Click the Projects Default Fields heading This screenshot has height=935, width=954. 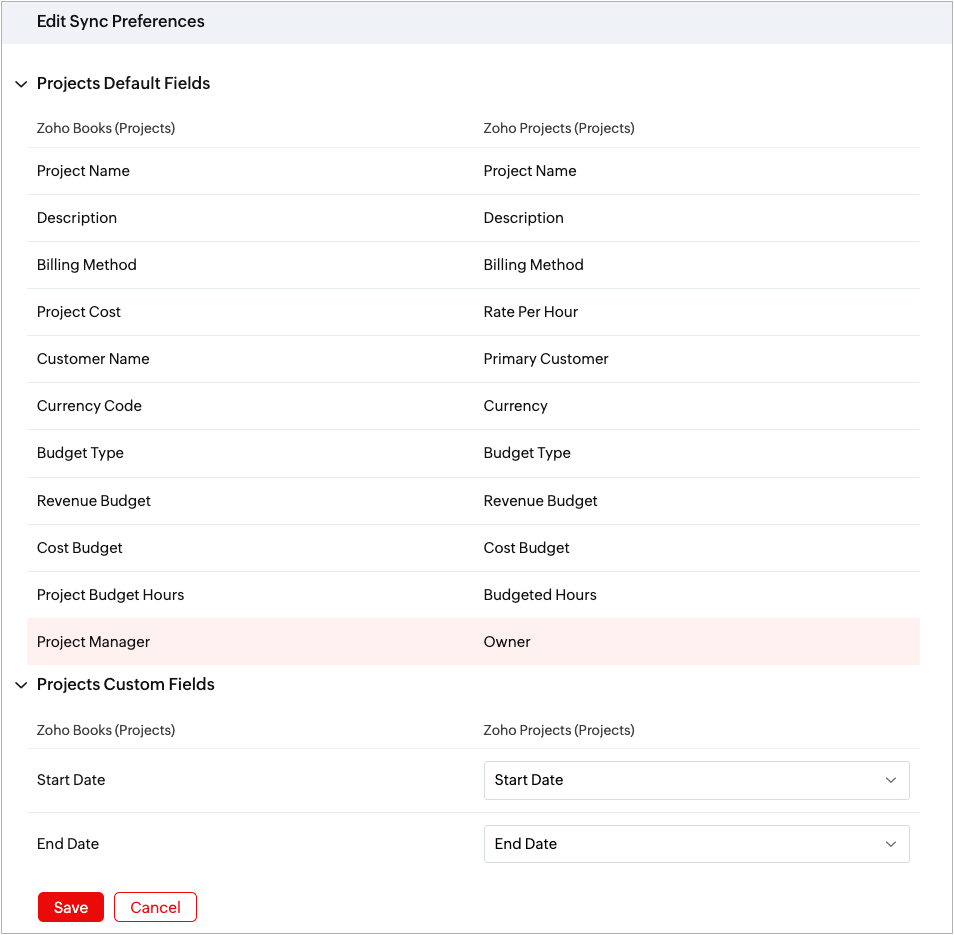point(124,83)
